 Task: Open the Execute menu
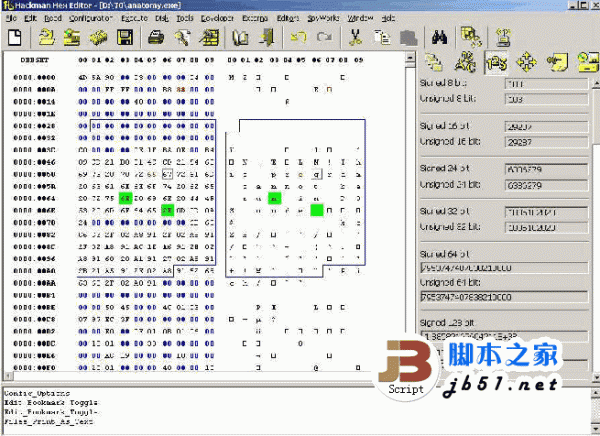134,18
